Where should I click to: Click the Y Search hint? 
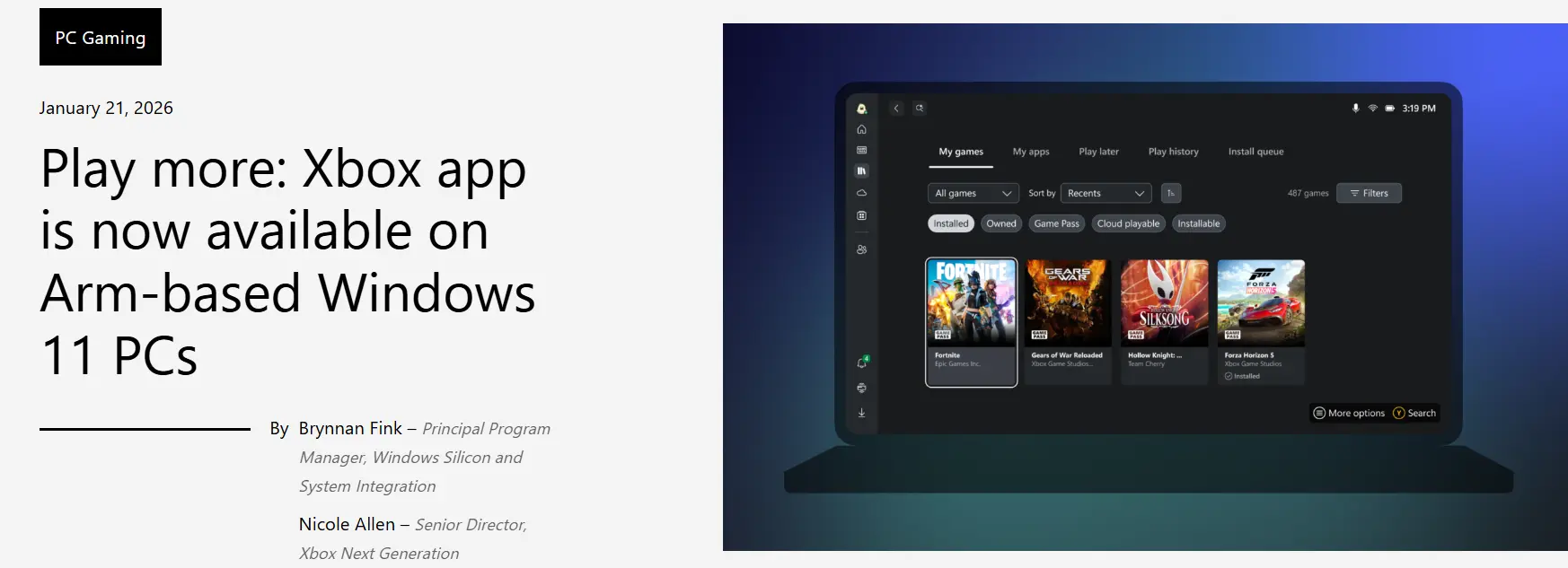pos(1414,413)
